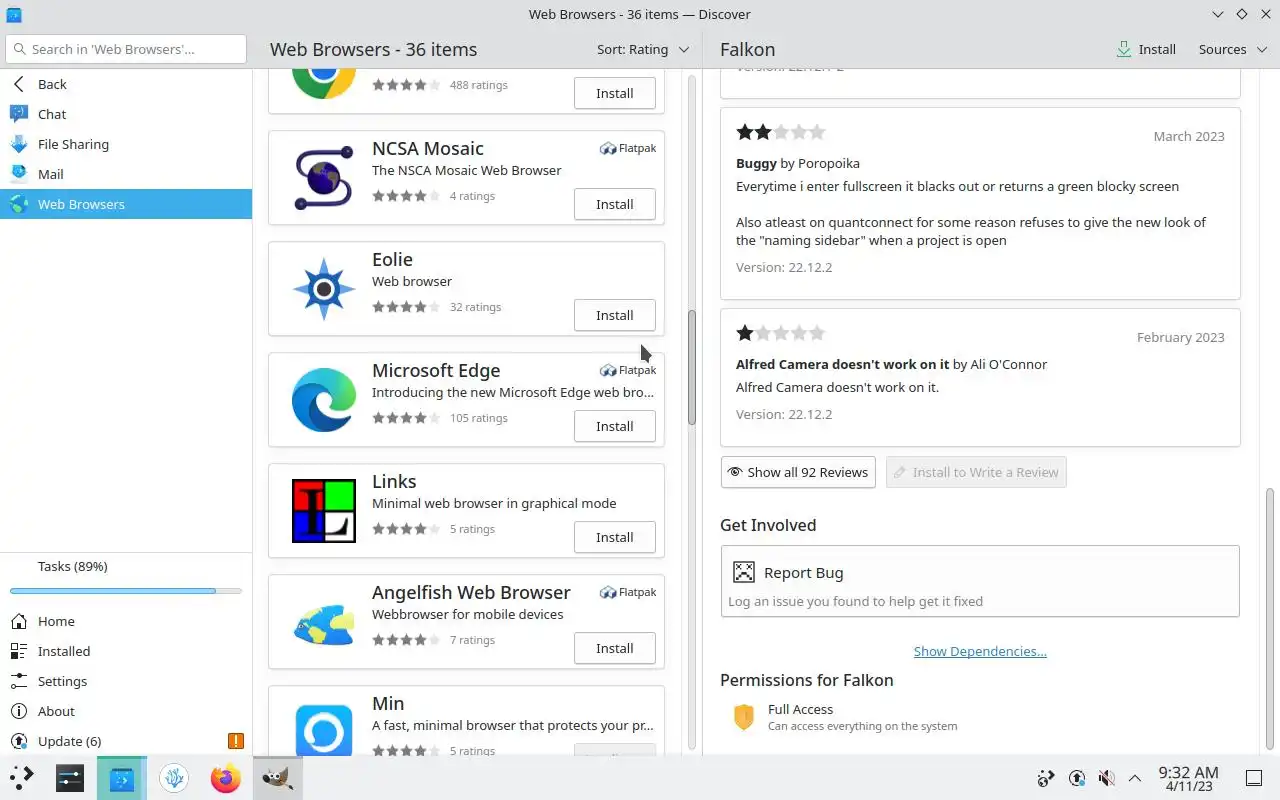Click the Discover window title bar icon

14,14
